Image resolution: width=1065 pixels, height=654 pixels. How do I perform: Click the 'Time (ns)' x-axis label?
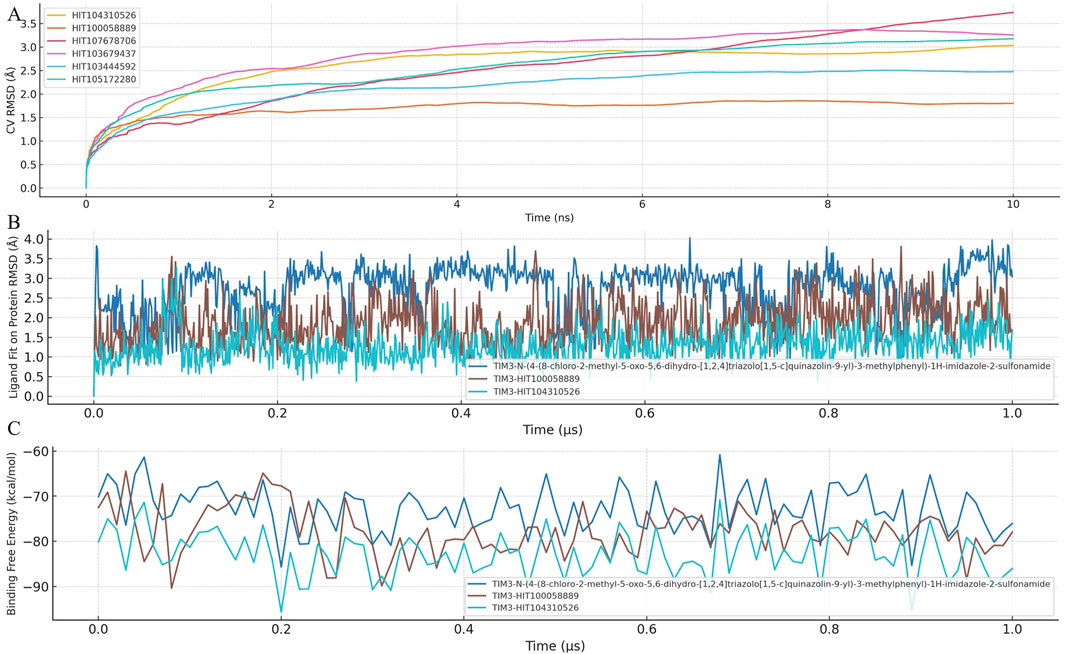(x=549, y=217)
